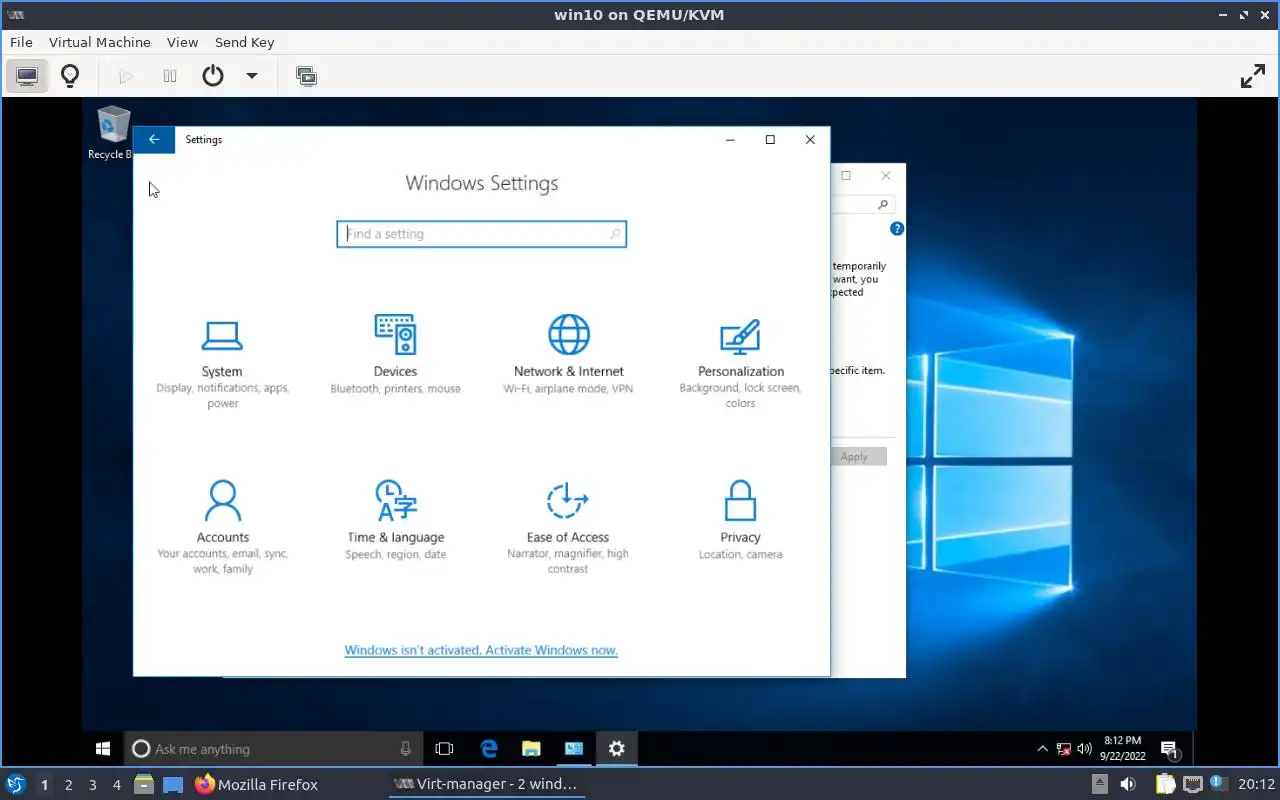Open the System settings category
Image resolution: width=1280 pixels, height=800 pixels.
pos(222,364)
